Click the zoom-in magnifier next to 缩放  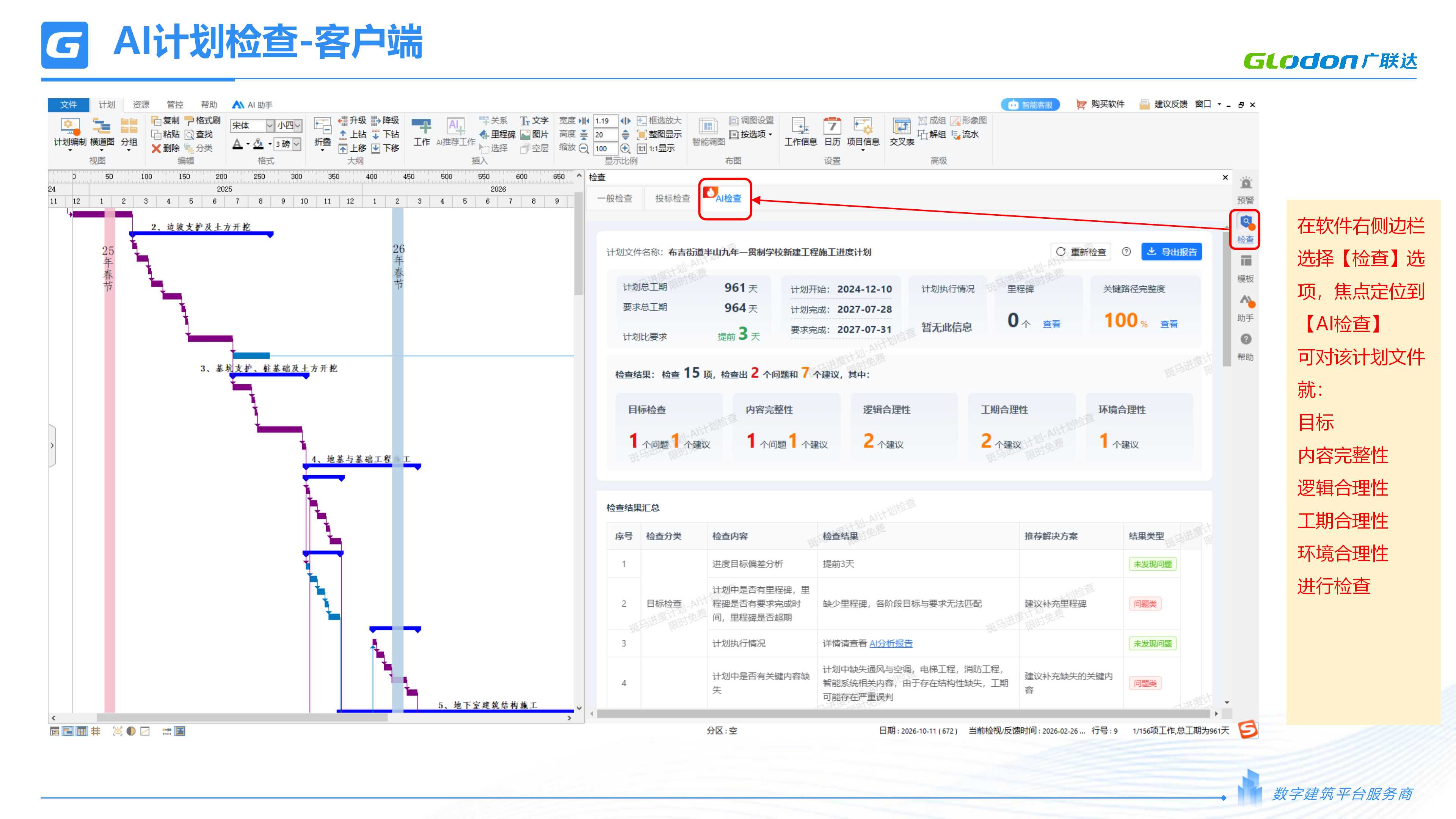625,149
